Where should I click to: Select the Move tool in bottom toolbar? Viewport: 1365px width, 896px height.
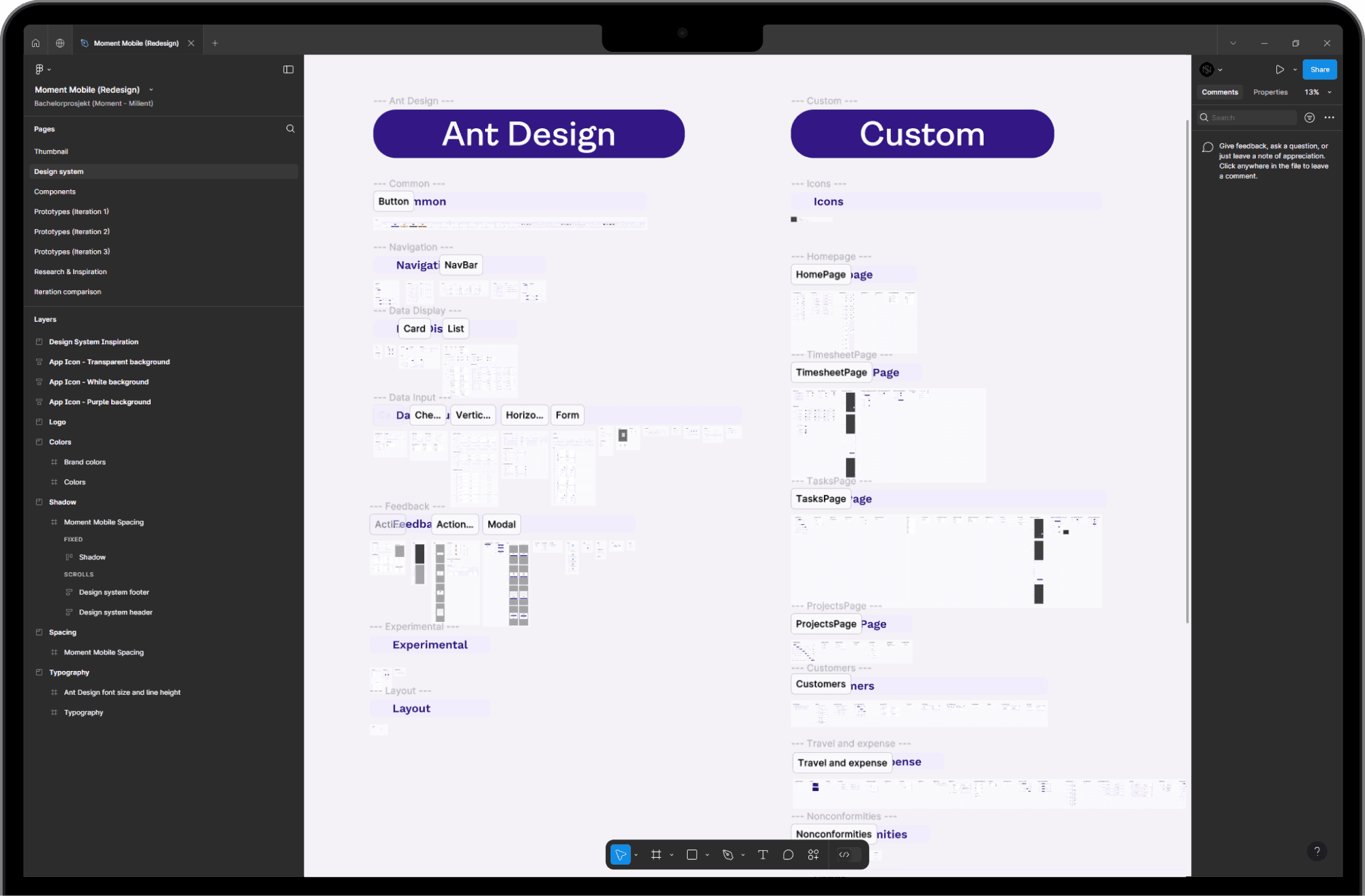point(620,854)
